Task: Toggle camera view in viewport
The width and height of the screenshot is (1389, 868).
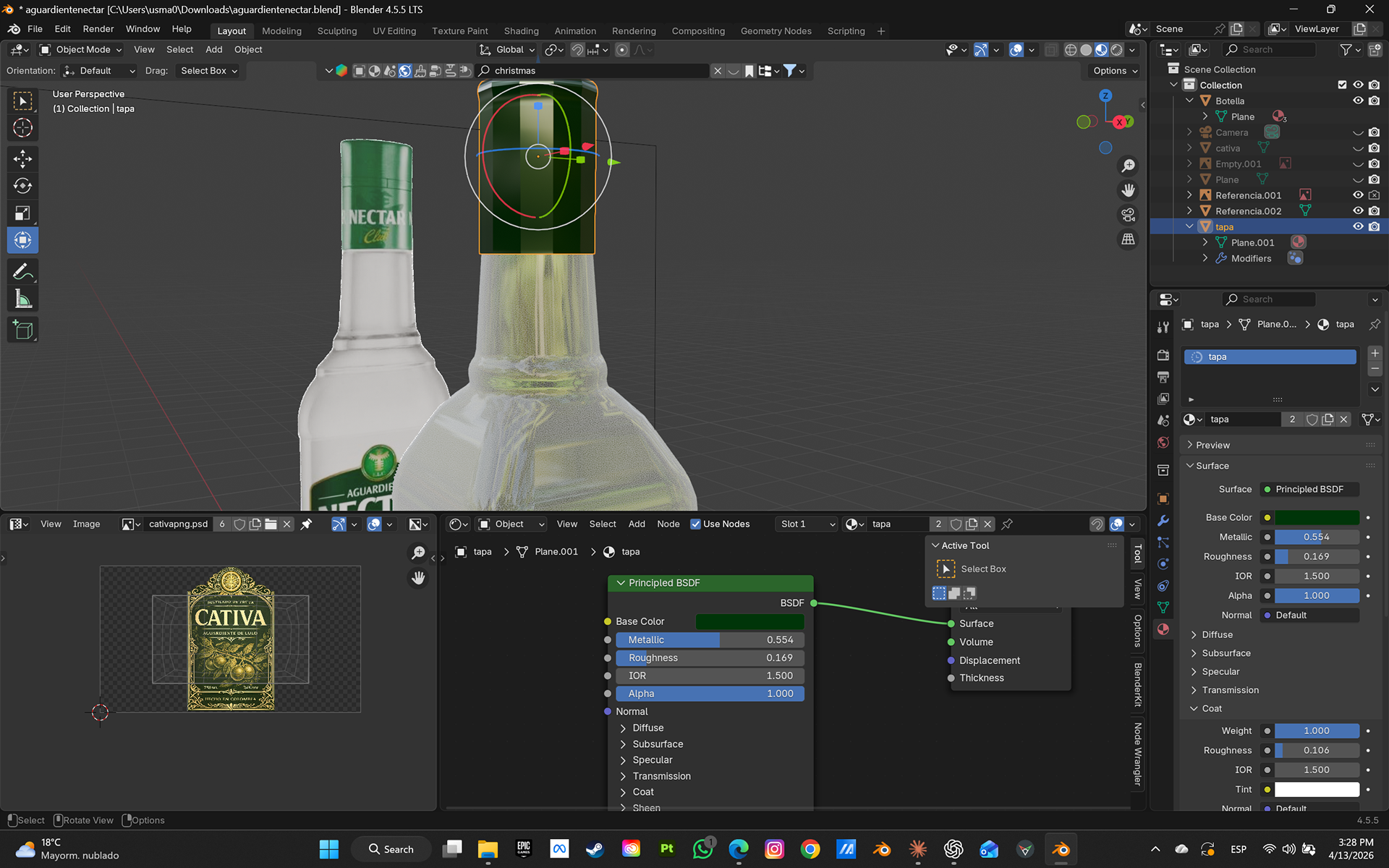Action: pos(1128,215)
